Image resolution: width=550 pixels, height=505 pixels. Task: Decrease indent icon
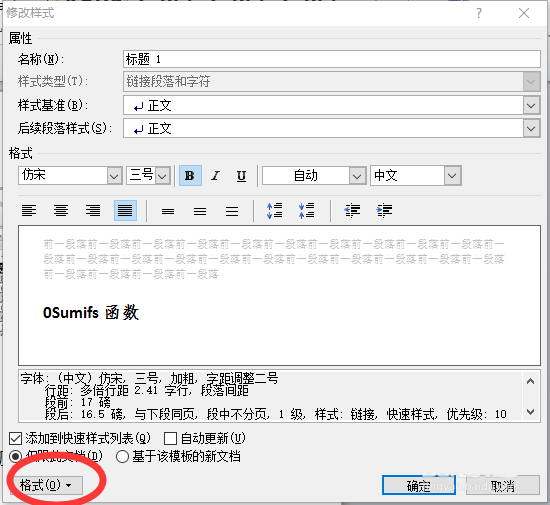[352, 211]
